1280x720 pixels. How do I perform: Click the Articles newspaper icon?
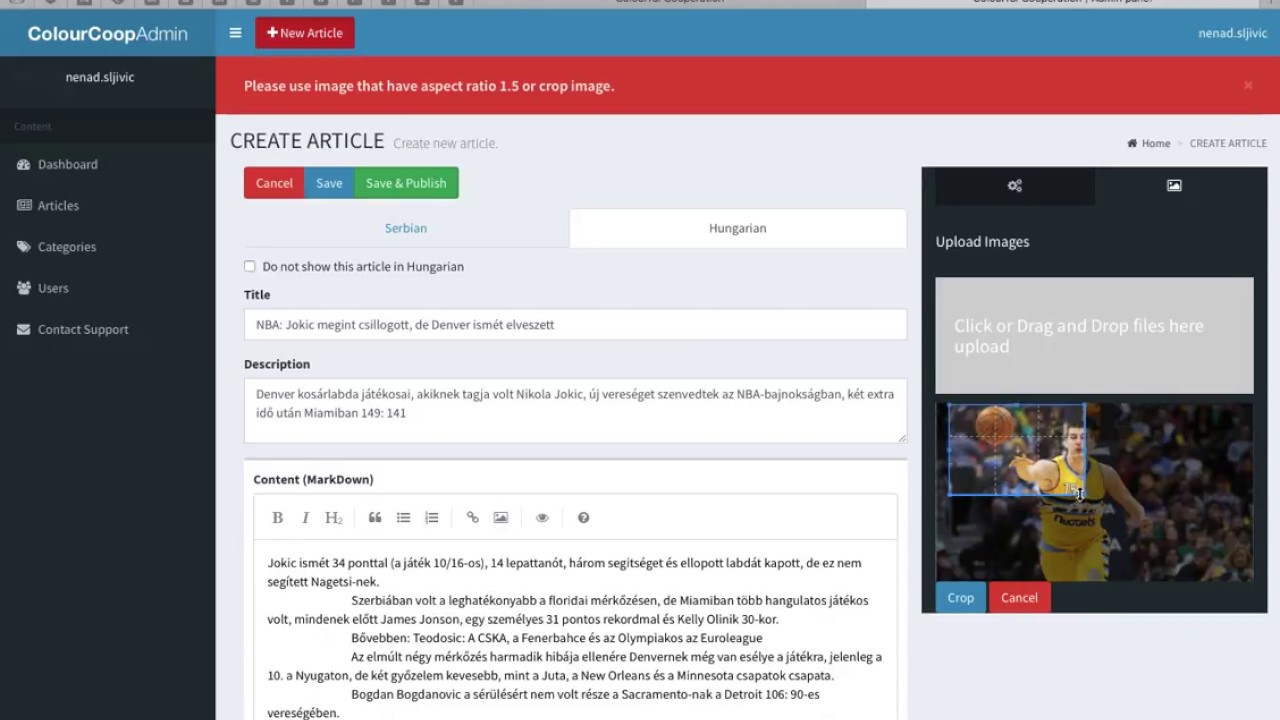pyautogui.click(x=24, y=205)
